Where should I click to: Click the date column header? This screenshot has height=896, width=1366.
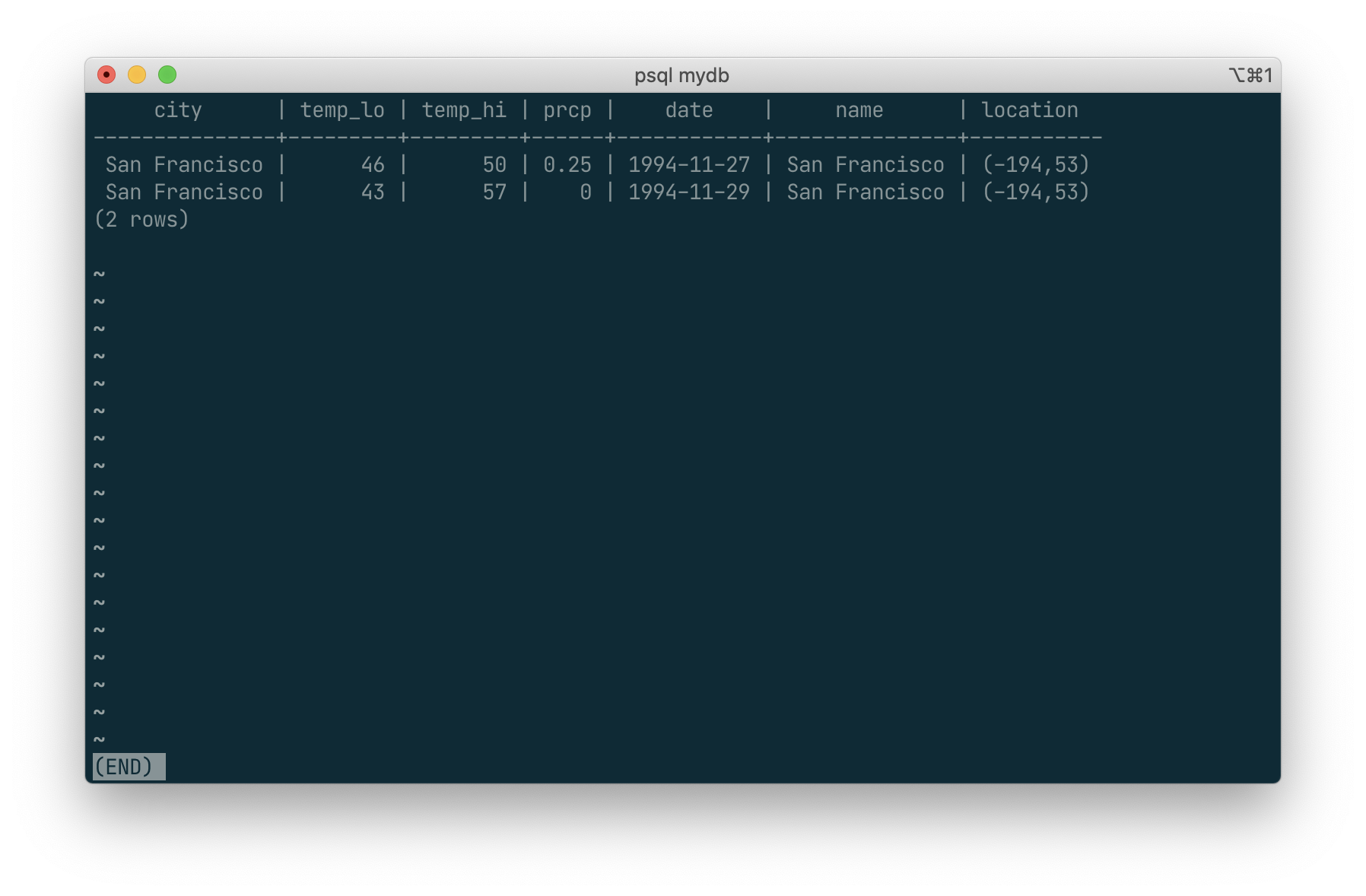[x=689, y=110]
